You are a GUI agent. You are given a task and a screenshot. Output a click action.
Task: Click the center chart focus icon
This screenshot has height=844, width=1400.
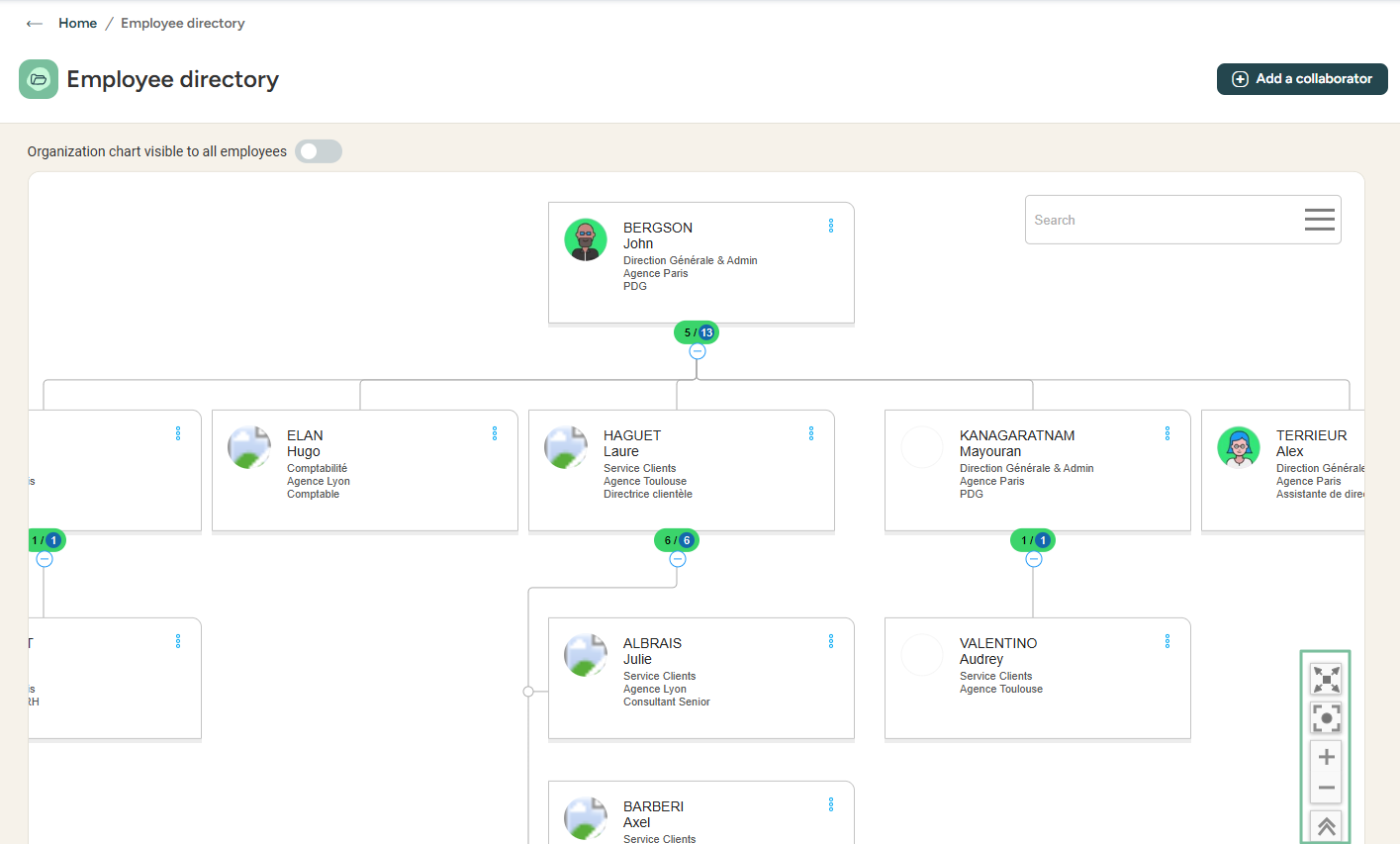tap(1326, 717)
